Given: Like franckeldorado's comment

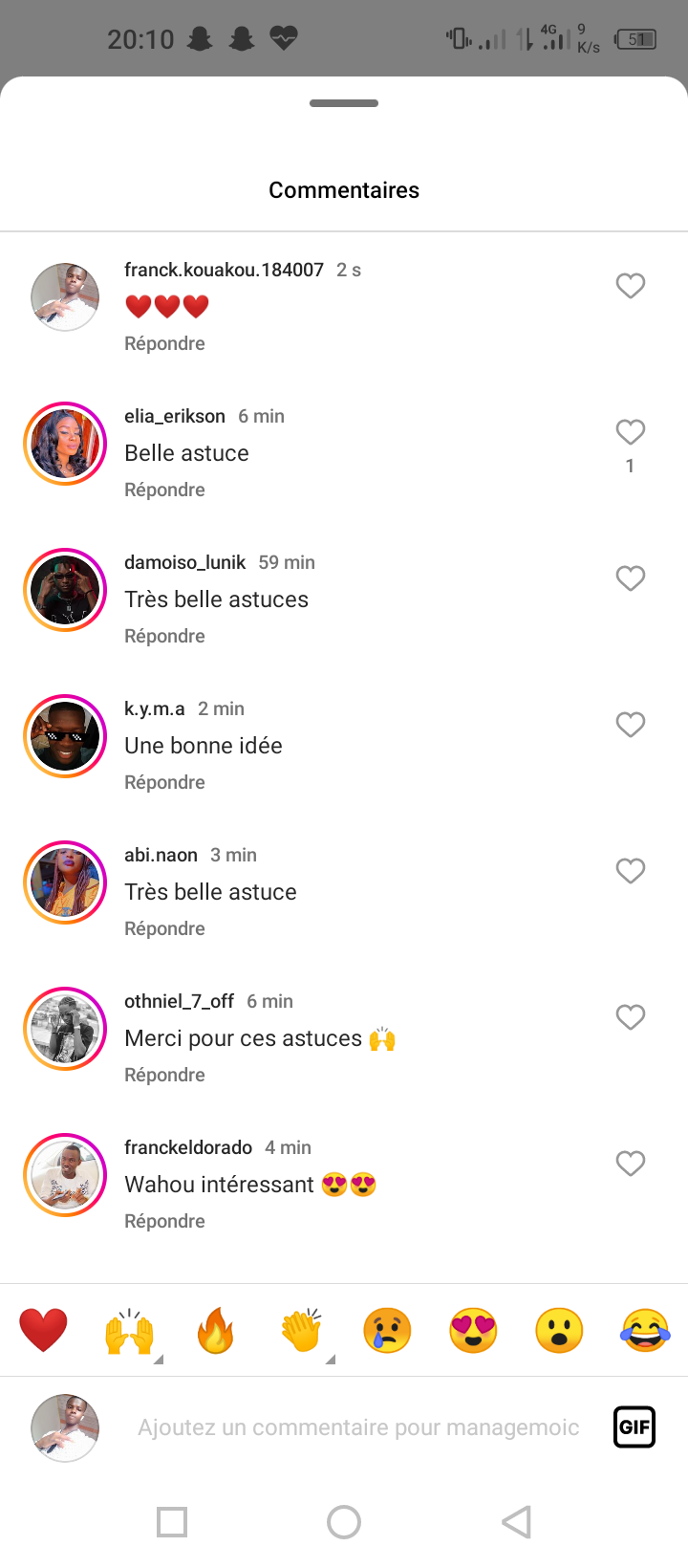Looking at the screenshot, I should 630,1164.
